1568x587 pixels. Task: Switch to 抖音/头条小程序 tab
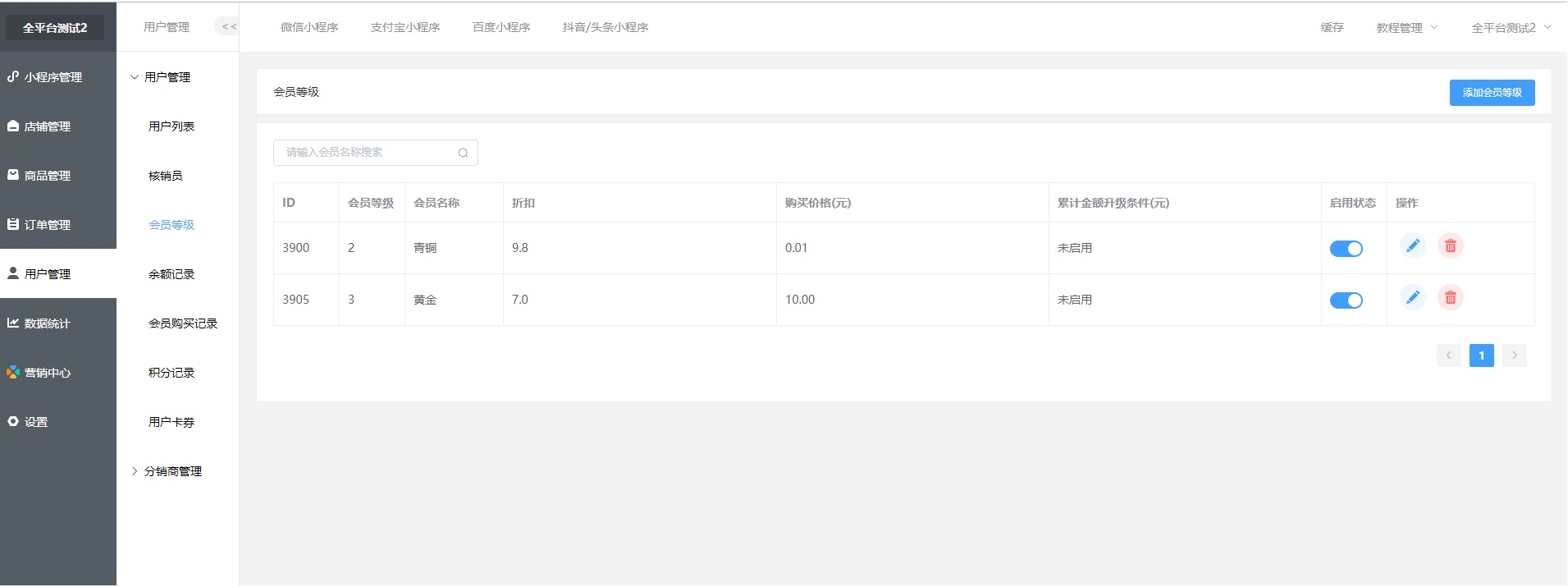click(606, 28)
